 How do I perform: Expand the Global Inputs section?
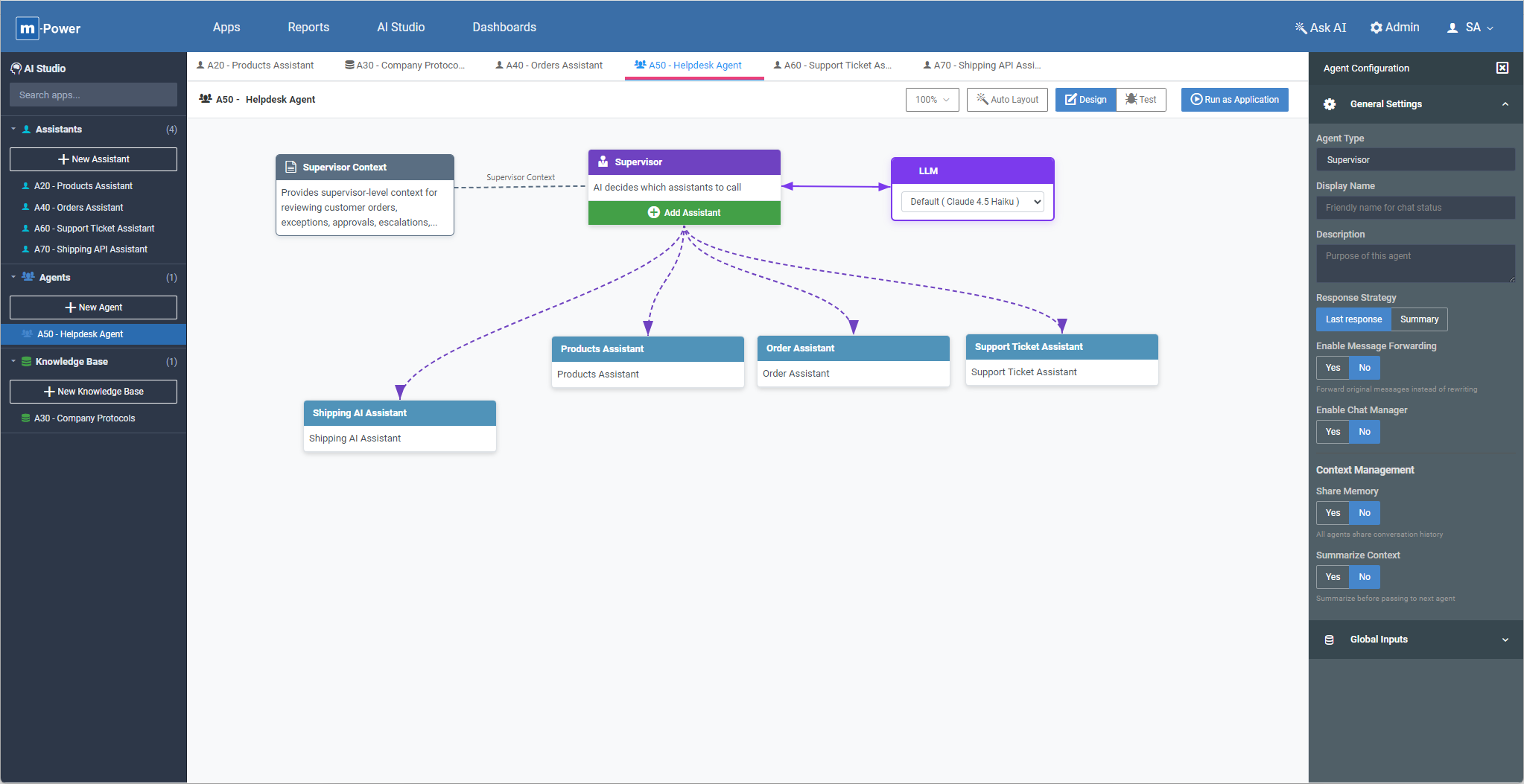click(x=1505, y=640)
